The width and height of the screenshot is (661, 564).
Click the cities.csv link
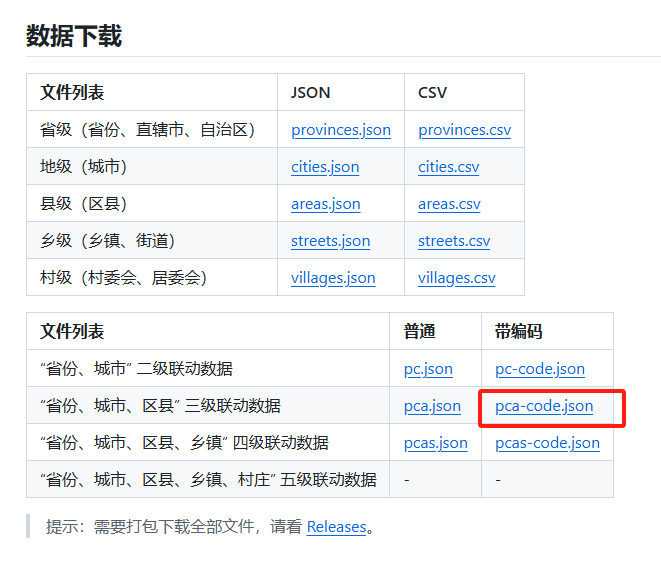[448, 167]
